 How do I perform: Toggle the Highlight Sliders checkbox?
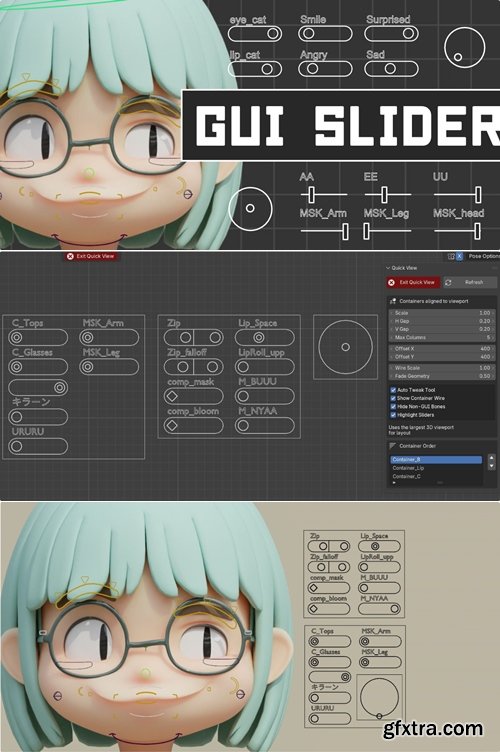point(393,415)
